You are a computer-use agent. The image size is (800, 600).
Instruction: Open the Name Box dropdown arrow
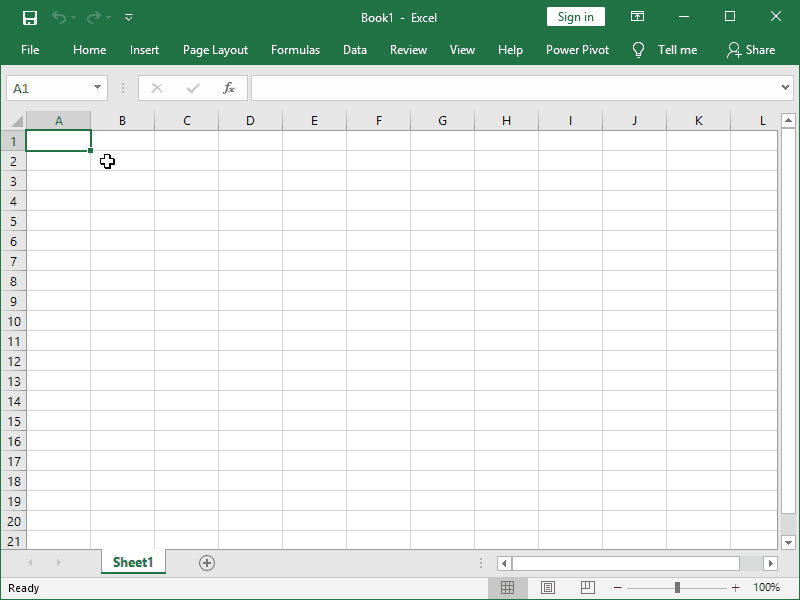pos(97,88)
